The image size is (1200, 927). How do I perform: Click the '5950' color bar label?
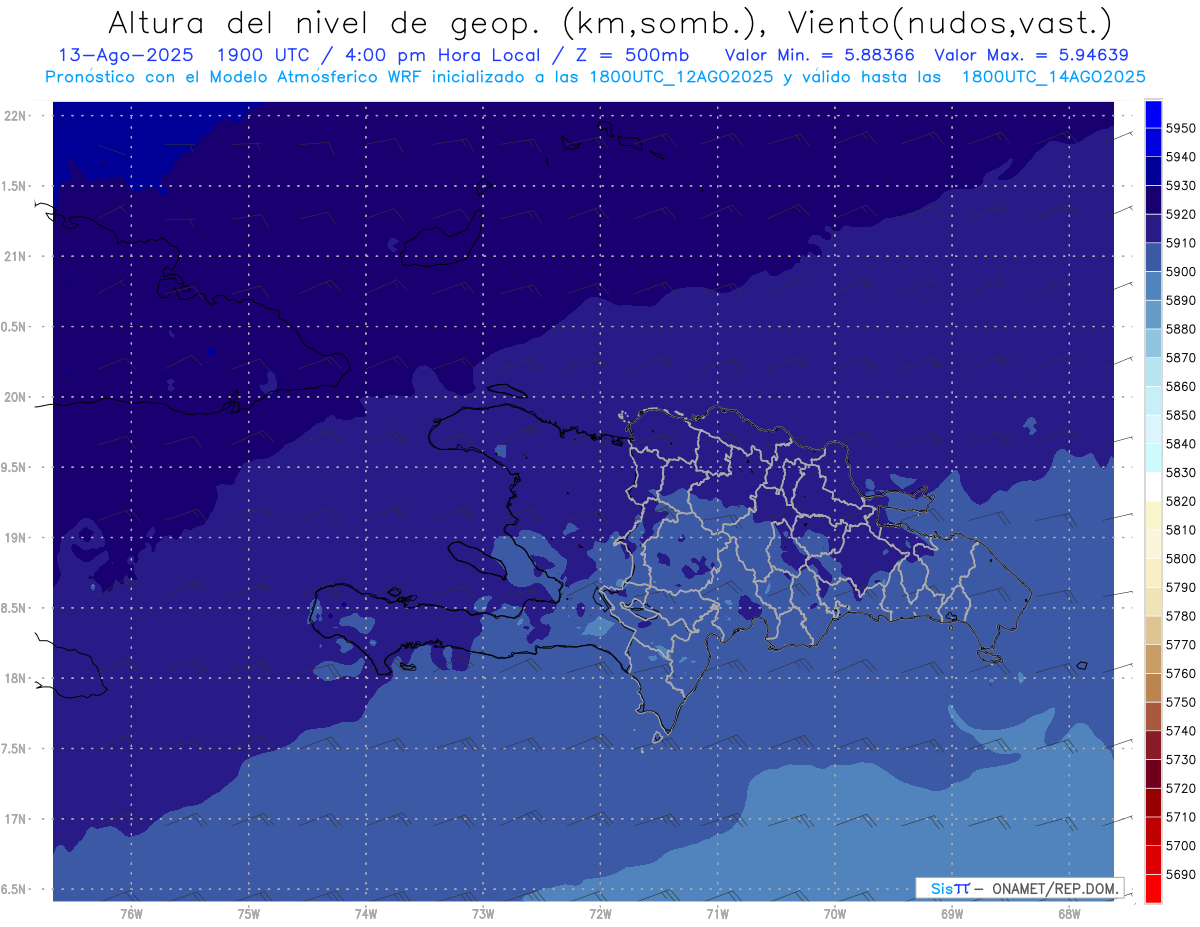pyautogui.click(x=1181, y=128)
